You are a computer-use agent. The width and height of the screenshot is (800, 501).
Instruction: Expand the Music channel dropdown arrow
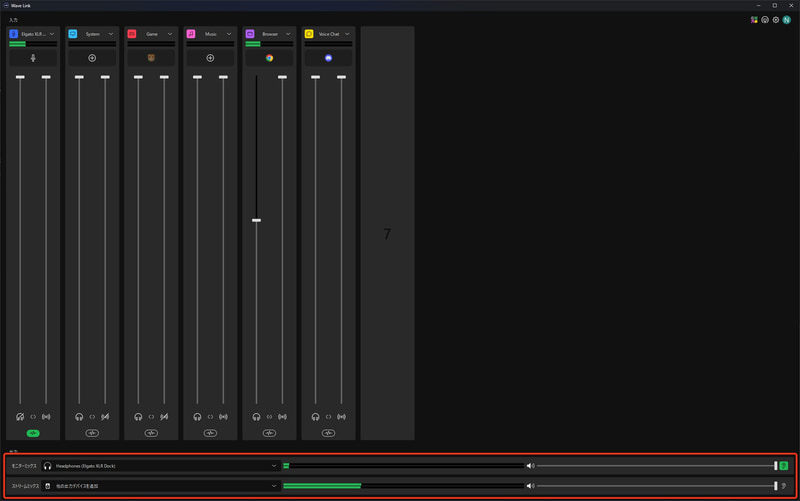pos(229,34)
